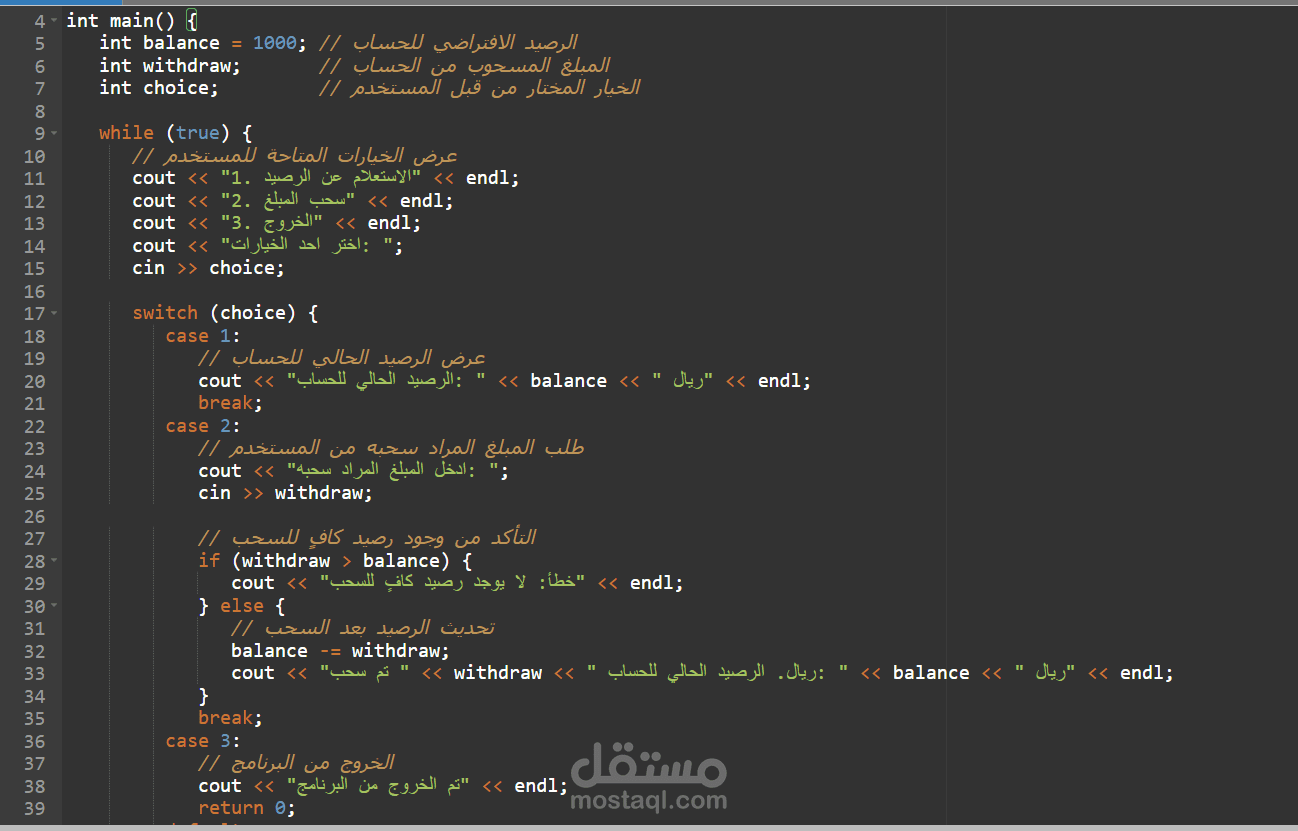Click 'return 0;' on line 39
Image resolution: width=1298 pixels, height=831 pixels.
[247, 808]
